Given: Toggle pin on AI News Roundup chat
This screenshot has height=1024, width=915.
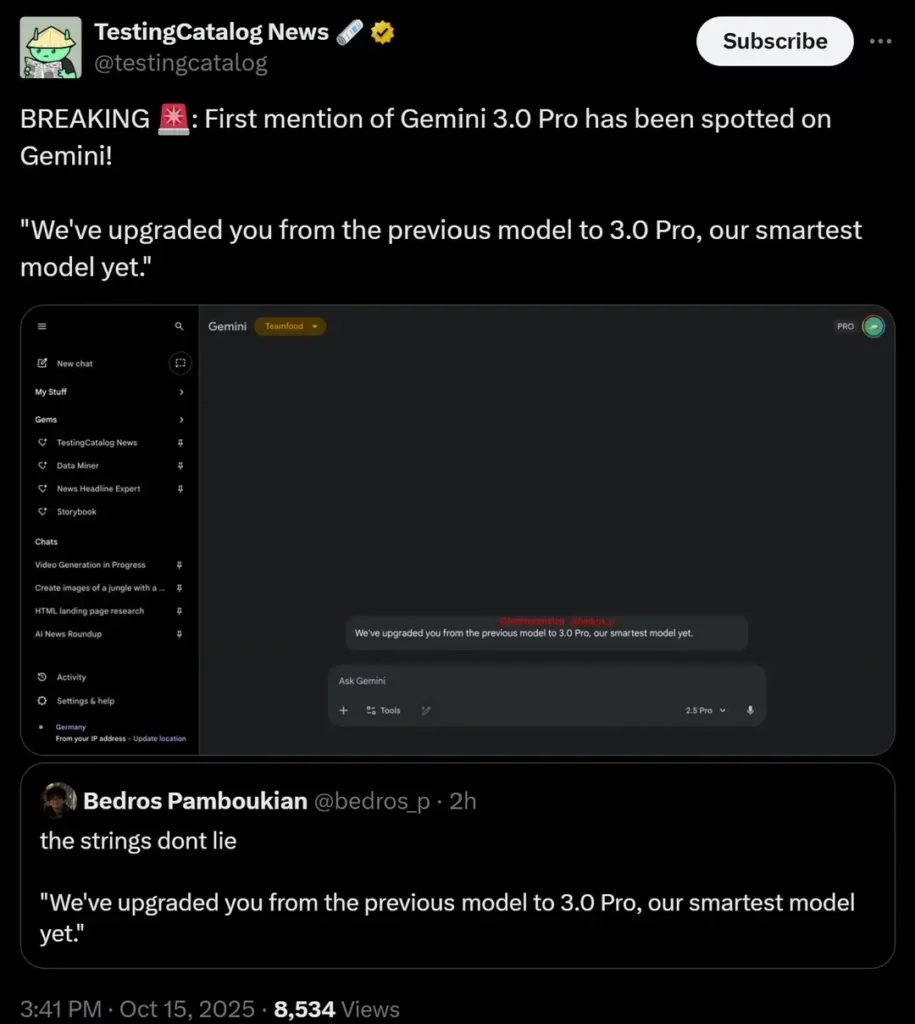Looking at the screenshot, I should point(180,634).
